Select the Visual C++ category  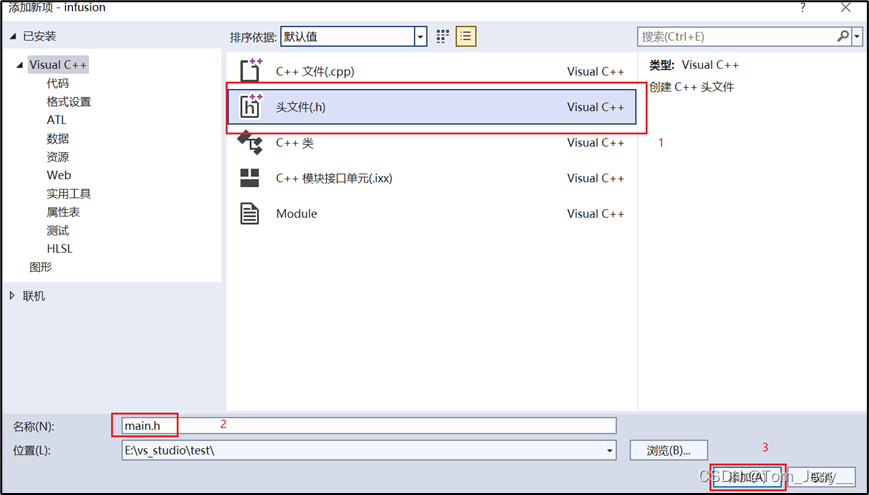pyautogui.click(x=58, y=65)
